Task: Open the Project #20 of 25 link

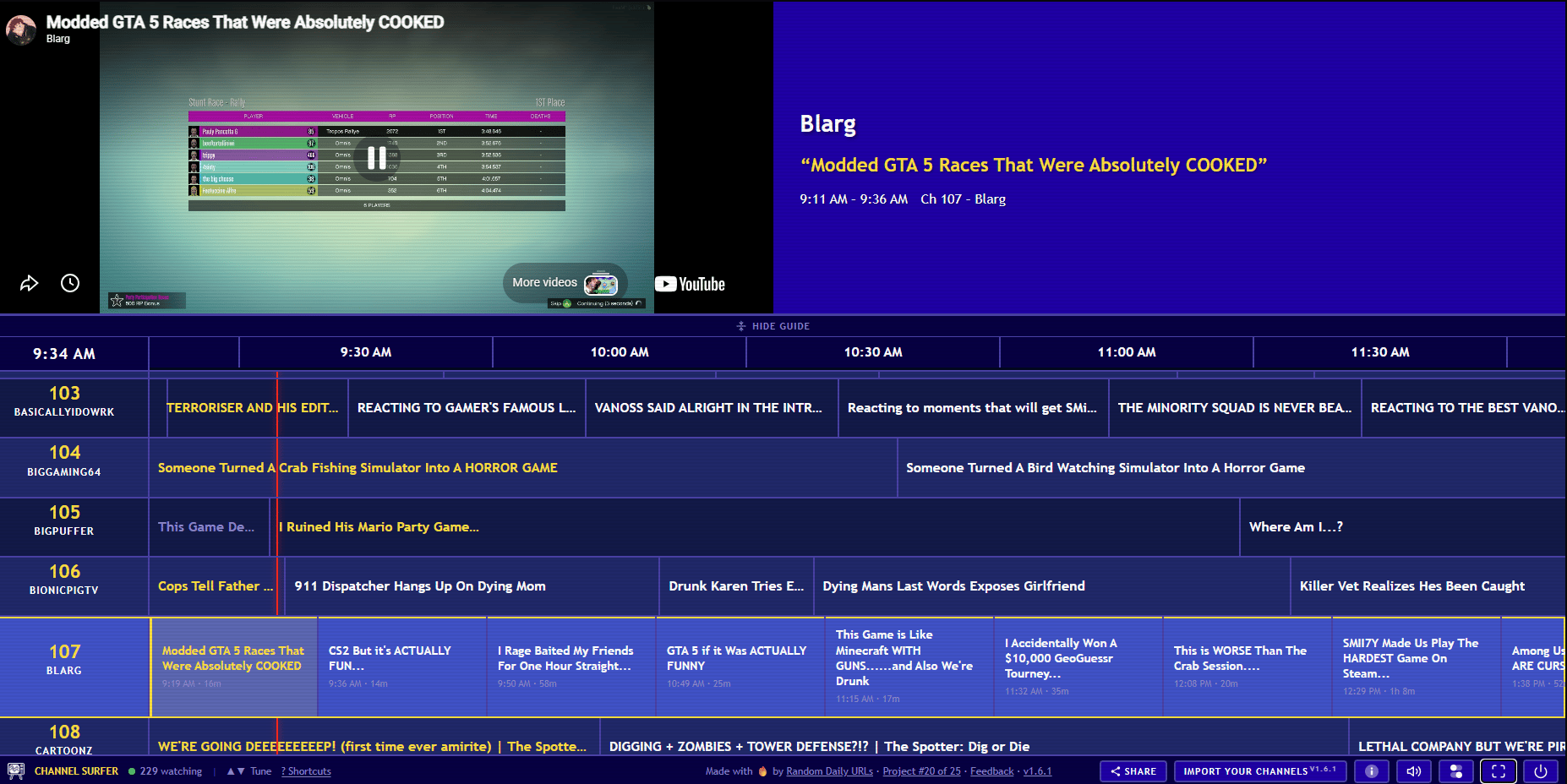Action: click(921, 771)
